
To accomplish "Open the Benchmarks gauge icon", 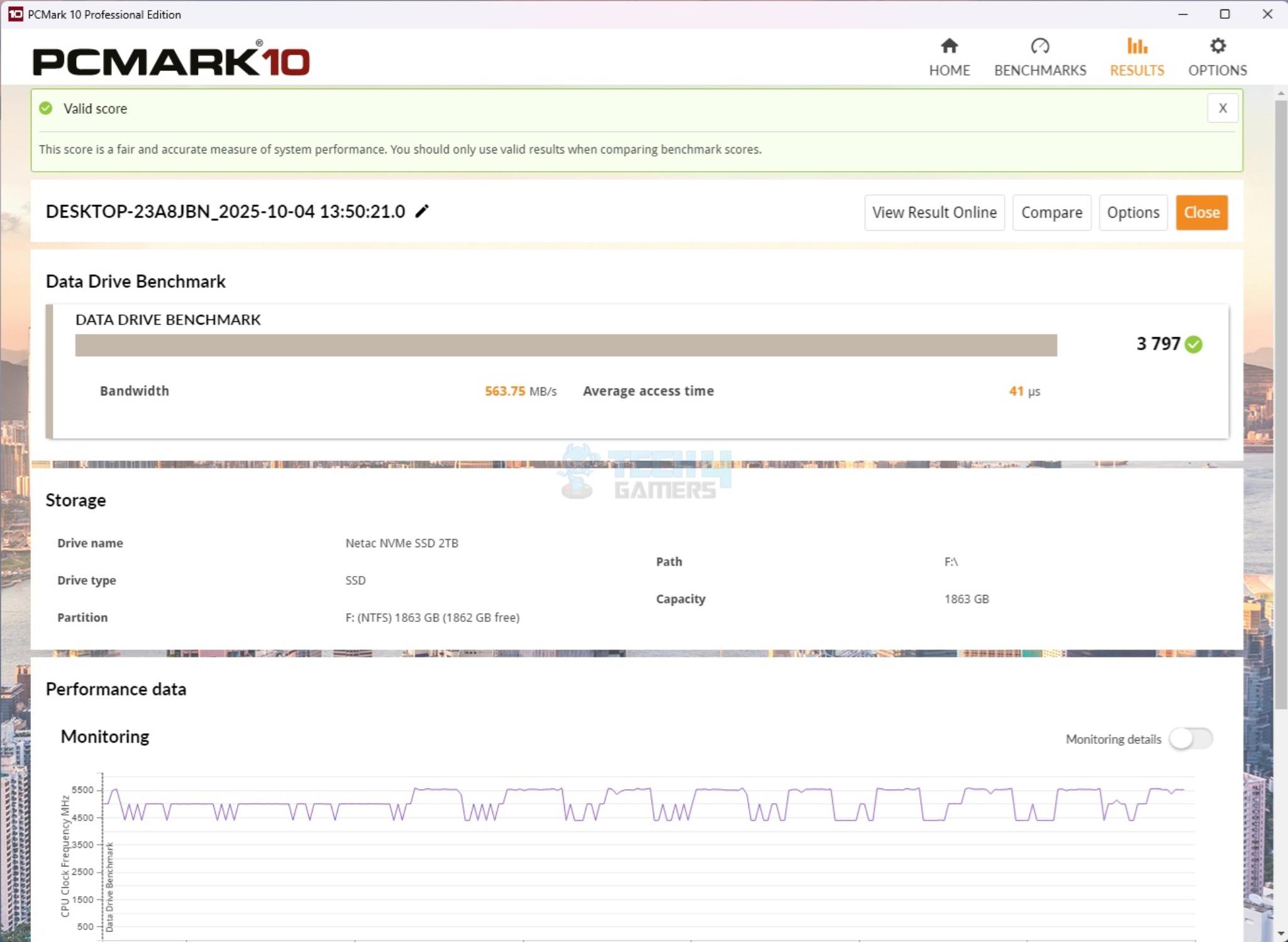I will (1040, 46).
